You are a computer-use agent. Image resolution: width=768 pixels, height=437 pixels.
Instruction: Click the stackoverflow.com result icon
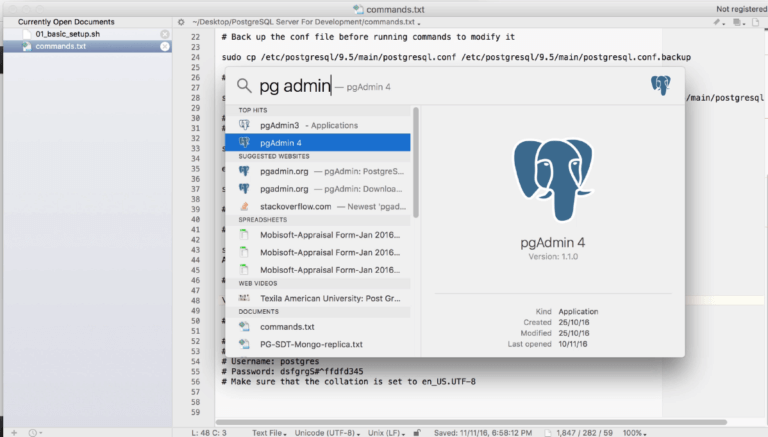(x=244, y=206)
